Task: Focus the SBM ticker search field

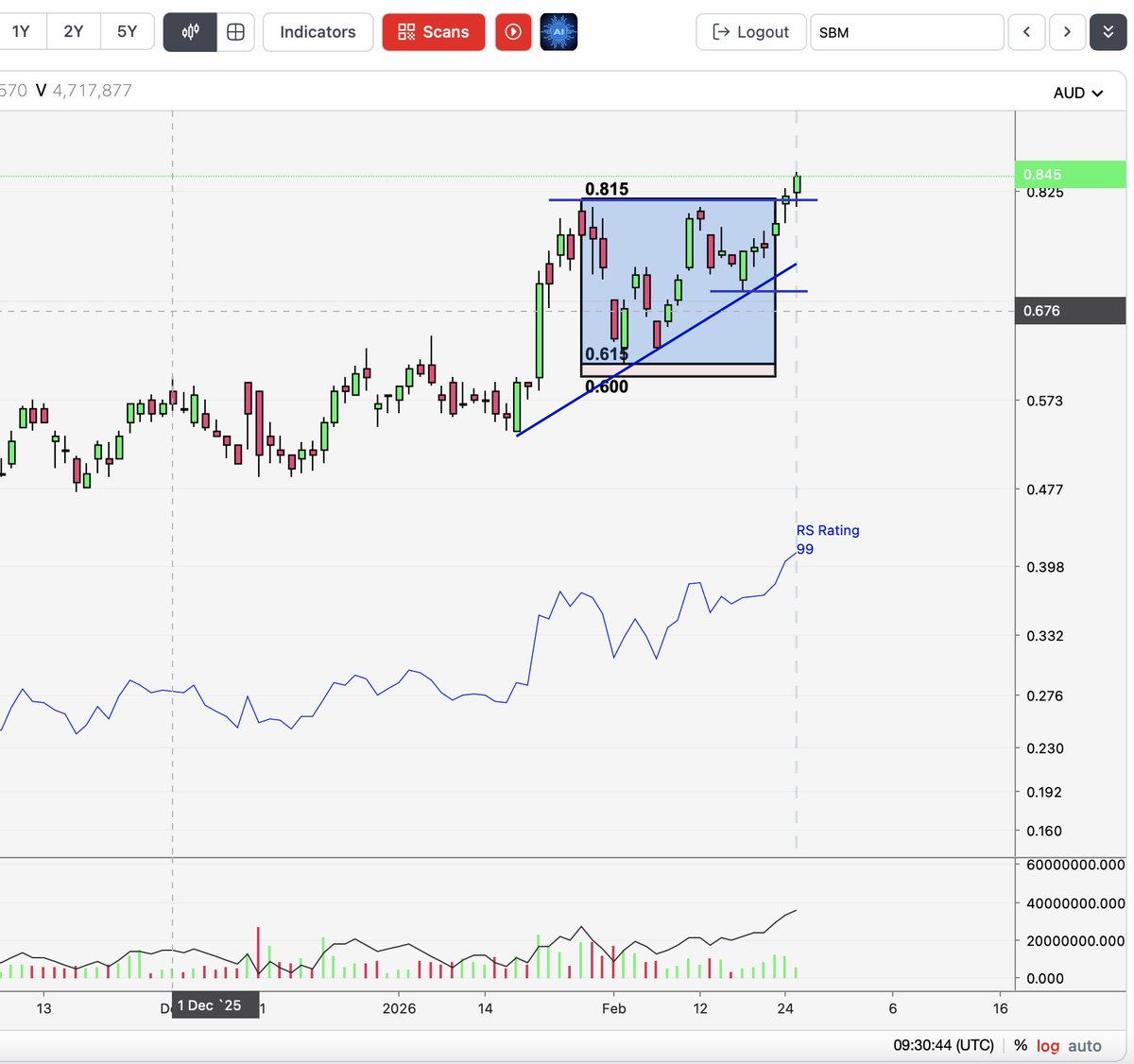Action: pos(907,32)
